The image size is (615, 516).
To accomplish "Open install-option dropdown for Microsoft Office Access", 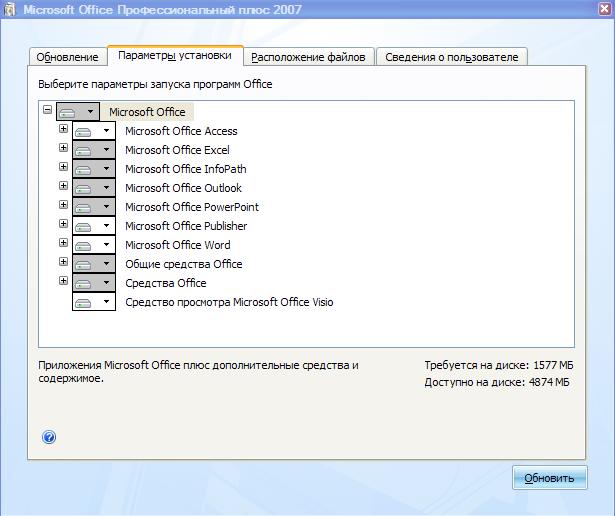I will tap(94, 131).
